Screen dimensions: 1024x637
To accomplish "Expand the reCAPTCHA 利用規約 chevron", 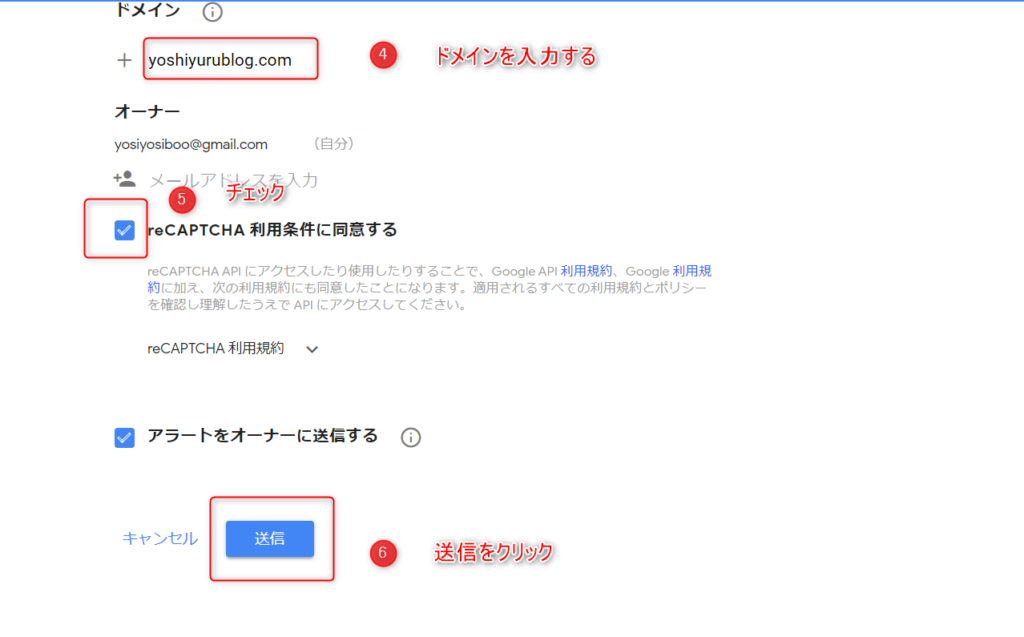I will [x=312, y=350].
